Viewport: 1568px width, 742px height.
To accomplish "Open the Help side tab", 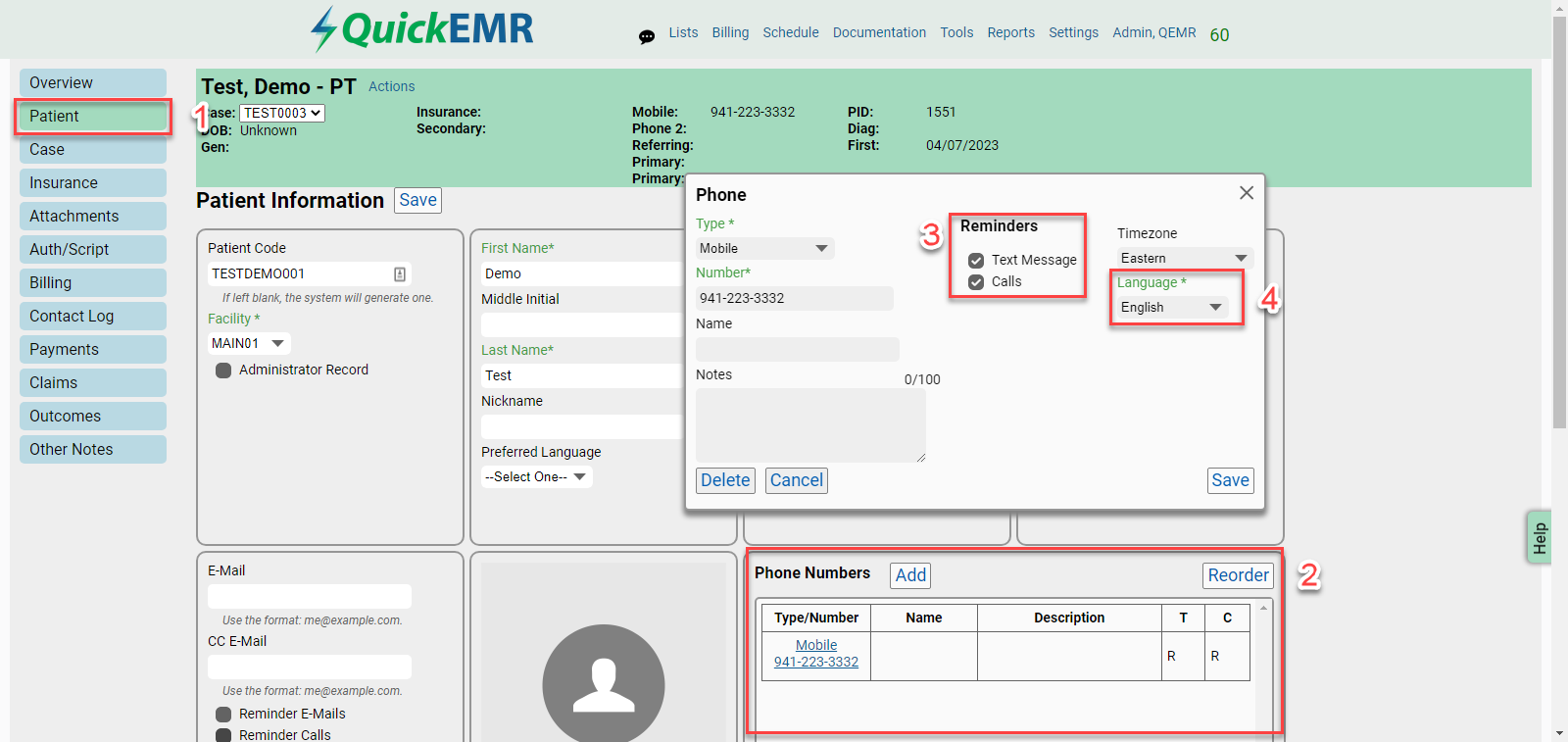I will (x=1540, y=537).
